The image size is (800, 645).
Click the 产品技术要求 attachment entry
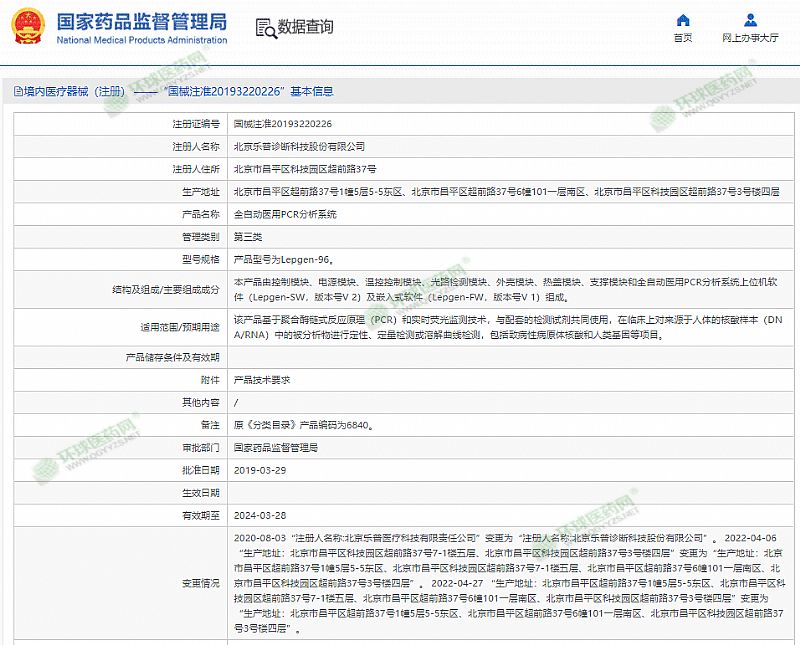(261, 380)
